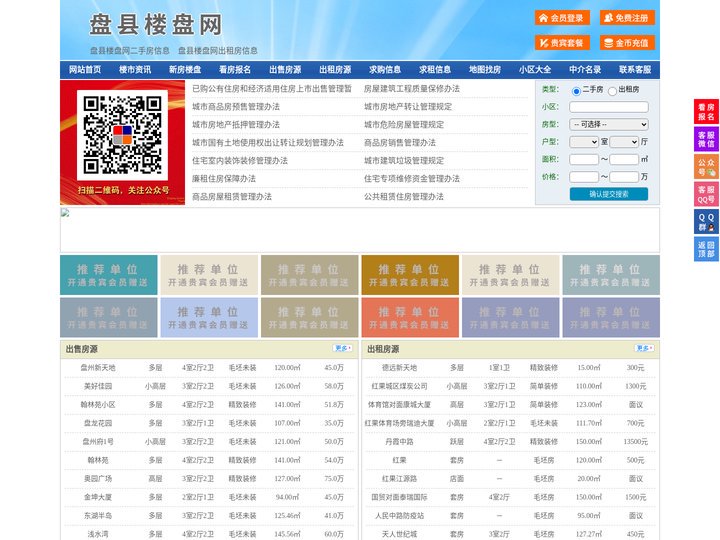Open 人民中路防疫站 rental listing

point(399,516)
